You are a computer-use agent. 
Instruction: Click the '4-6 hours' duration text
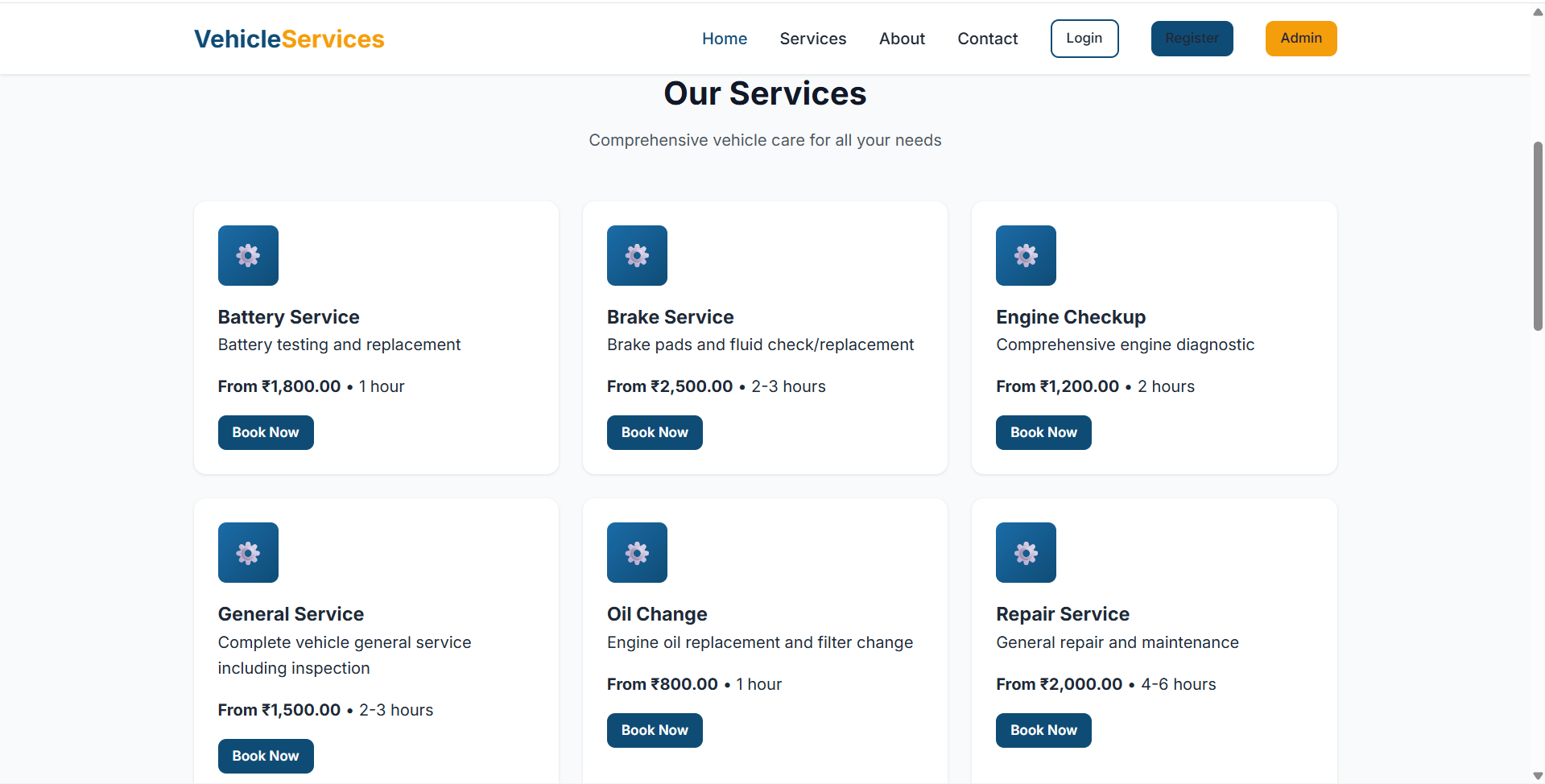tap(1179, 684)
